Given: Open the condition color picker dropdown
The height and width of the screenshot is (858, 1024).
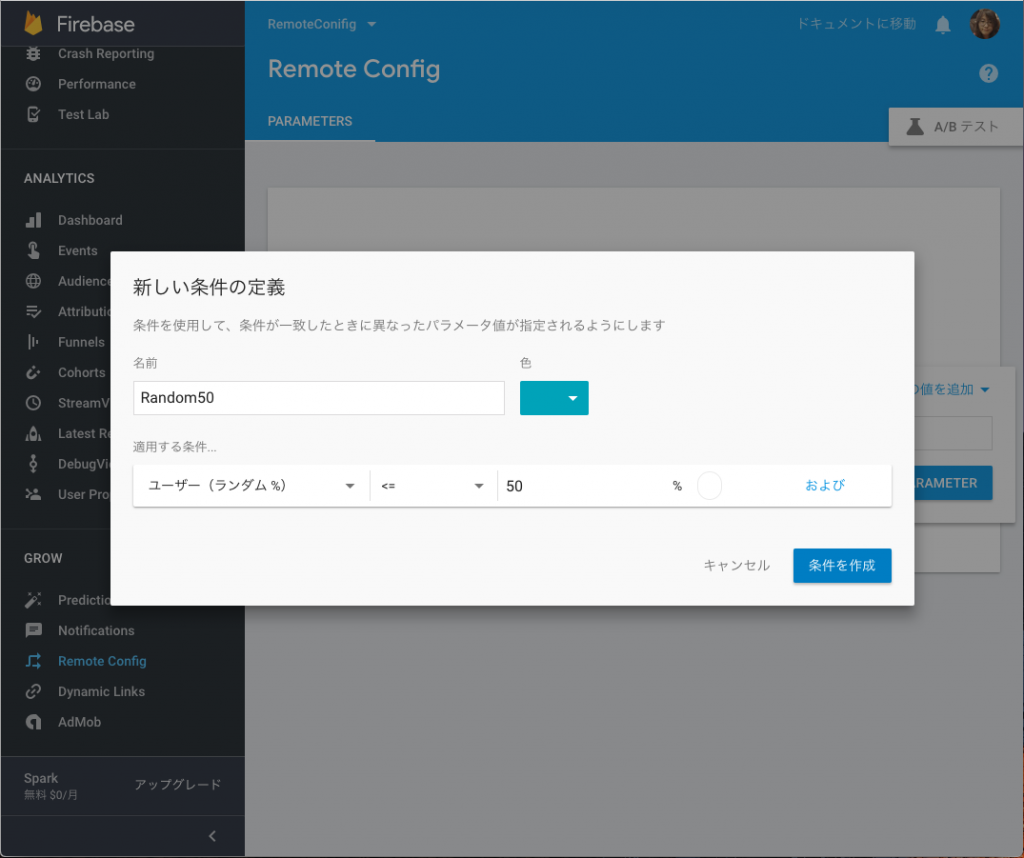Looking at the screenshot, I should tap(554, 398).
